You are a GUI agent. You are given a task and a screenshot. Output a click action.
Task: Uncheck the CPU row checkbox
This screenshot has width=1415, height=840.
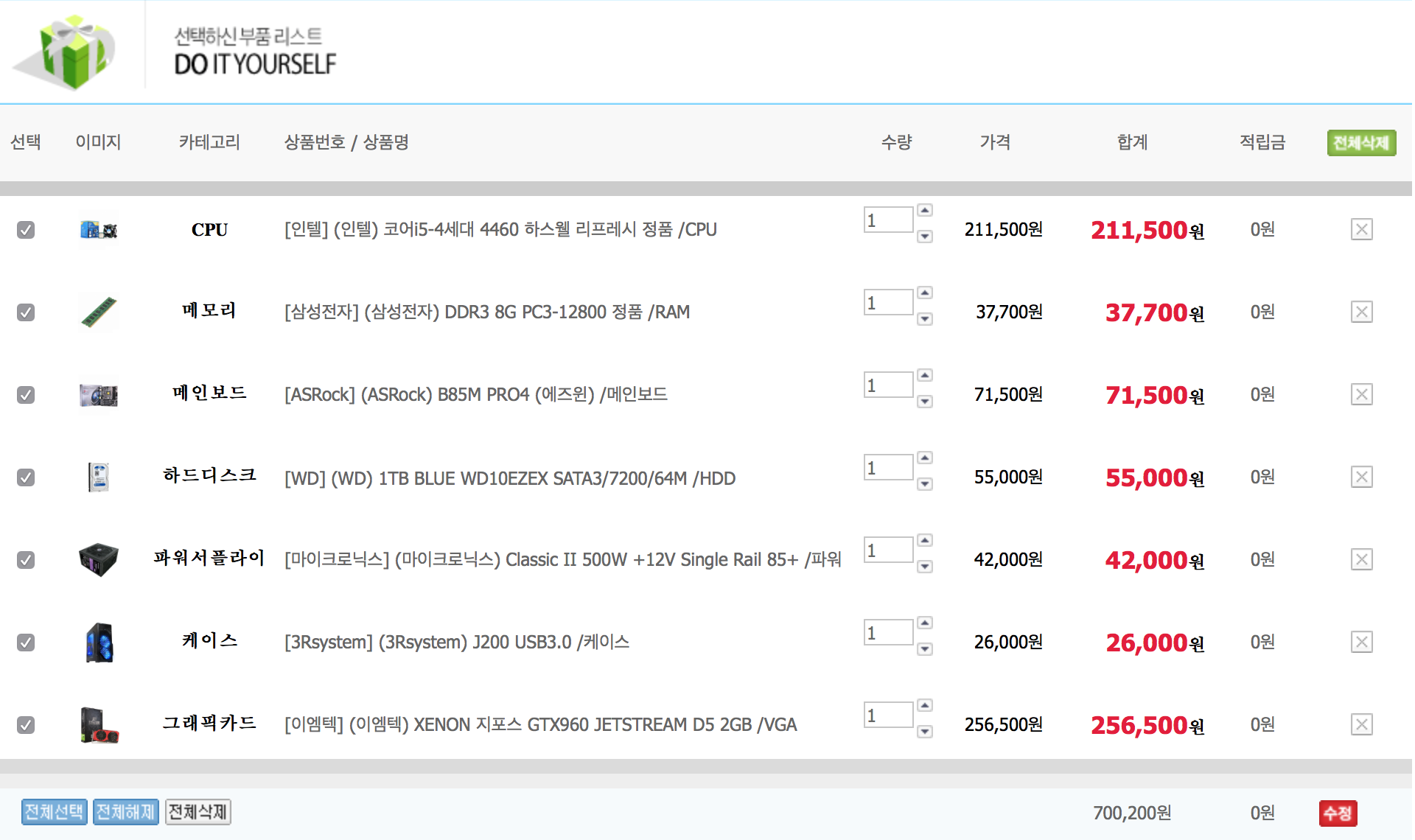click(26, 230)
